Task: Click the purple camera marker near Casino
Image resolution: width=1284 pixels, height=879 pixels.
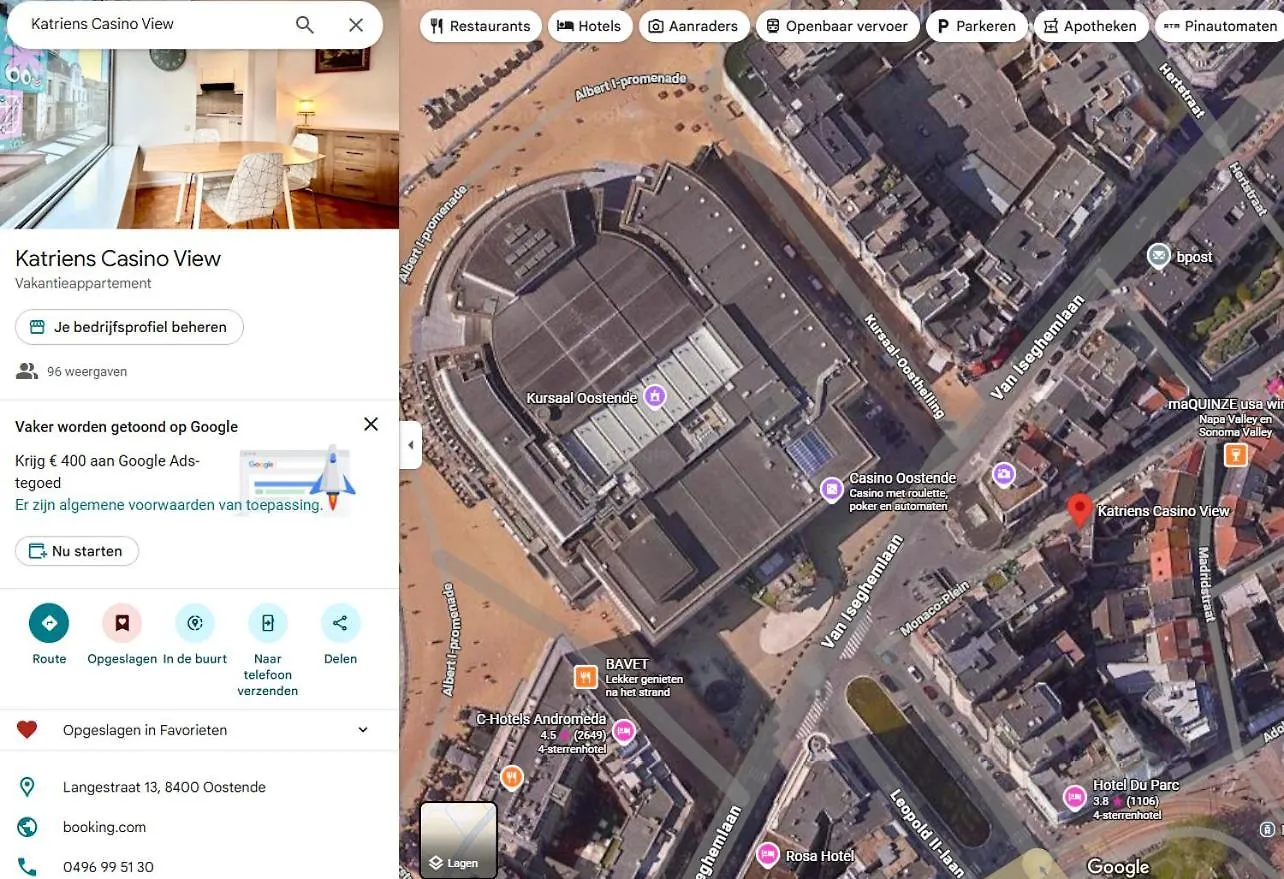Action: pyautogui.click(x=1004, y=474)
